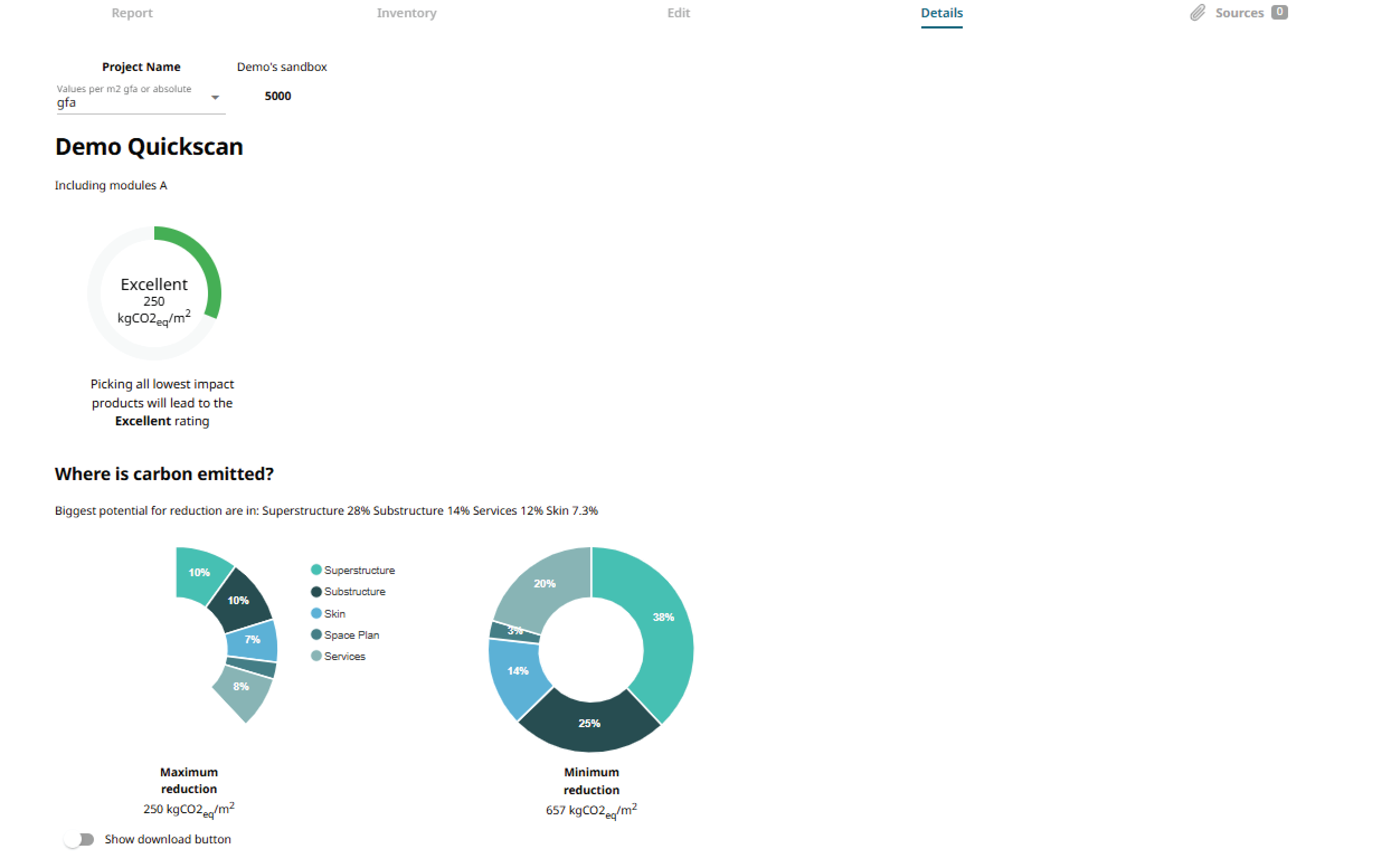Select the 14% Skin donut segment

coord(517,671)
